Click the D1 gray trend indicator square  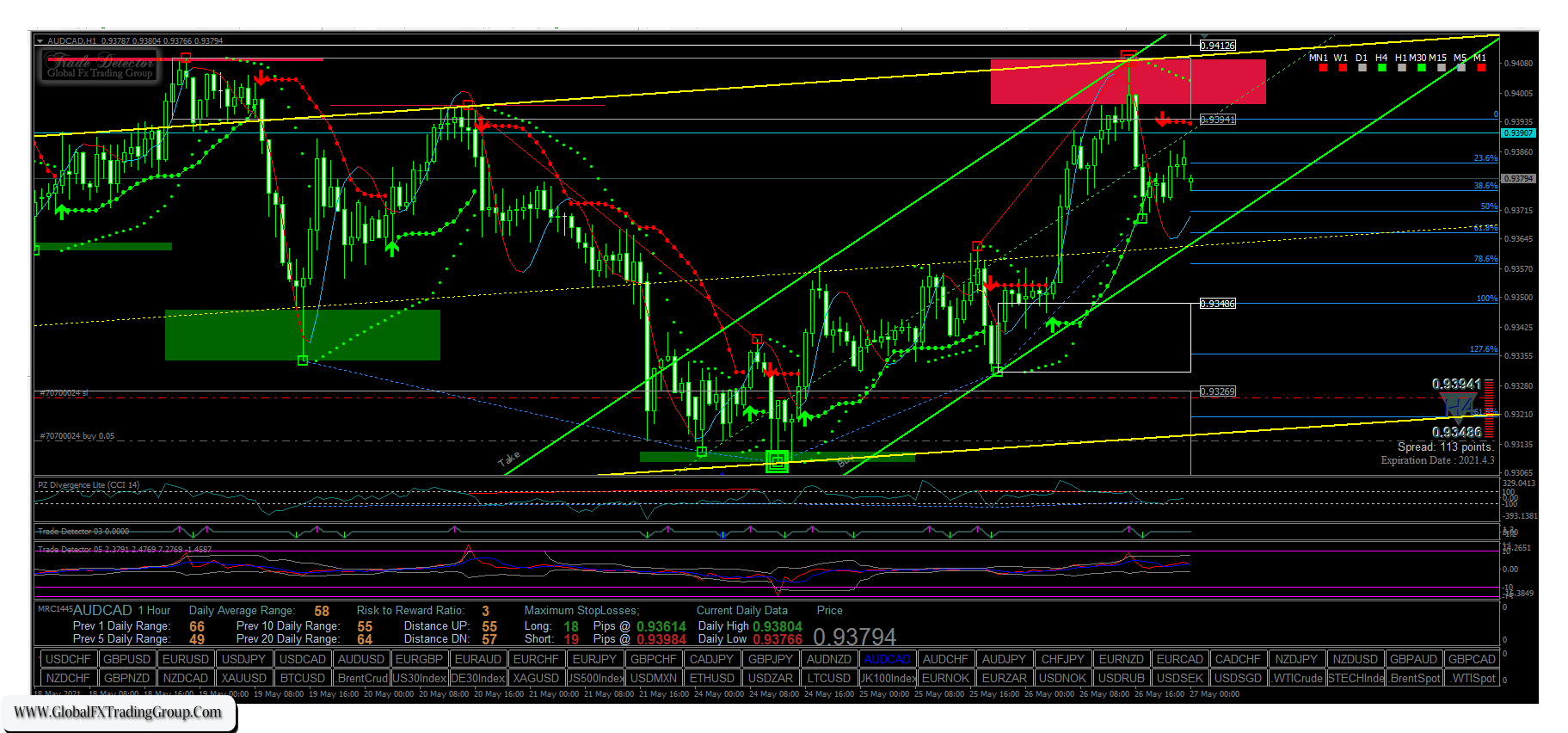pos(1362,68)
